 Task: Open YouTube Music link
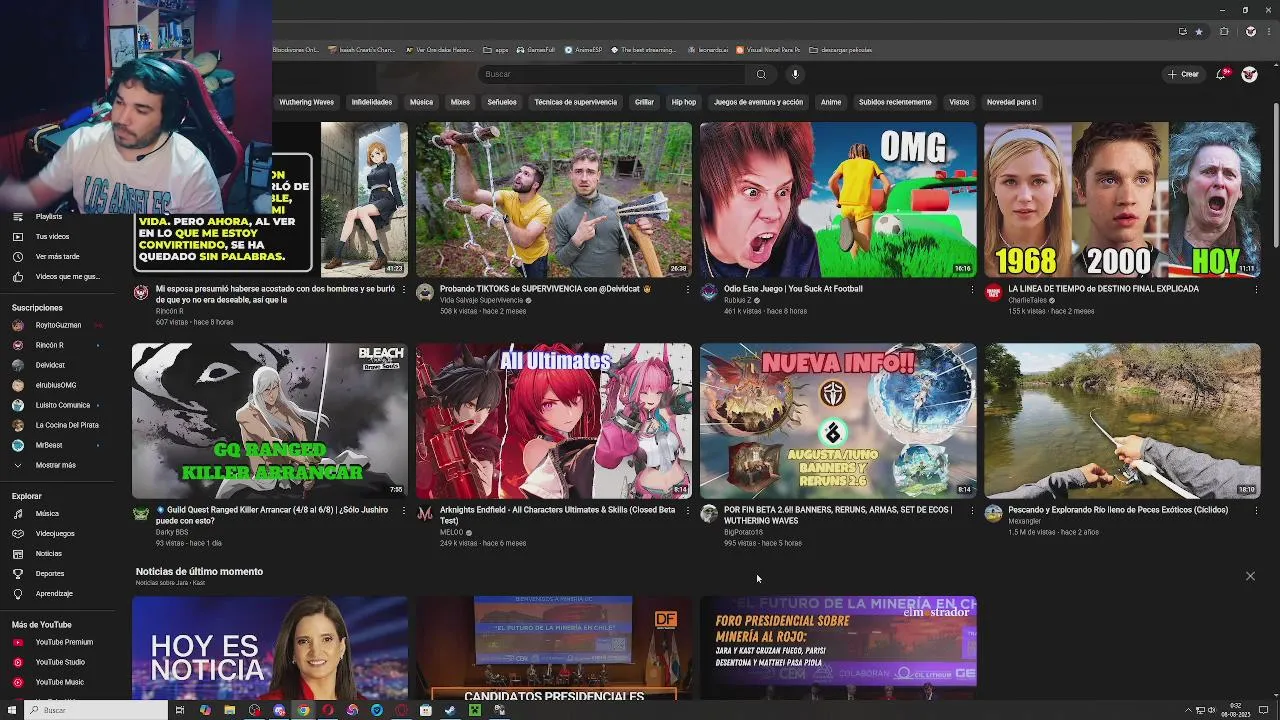59,682
